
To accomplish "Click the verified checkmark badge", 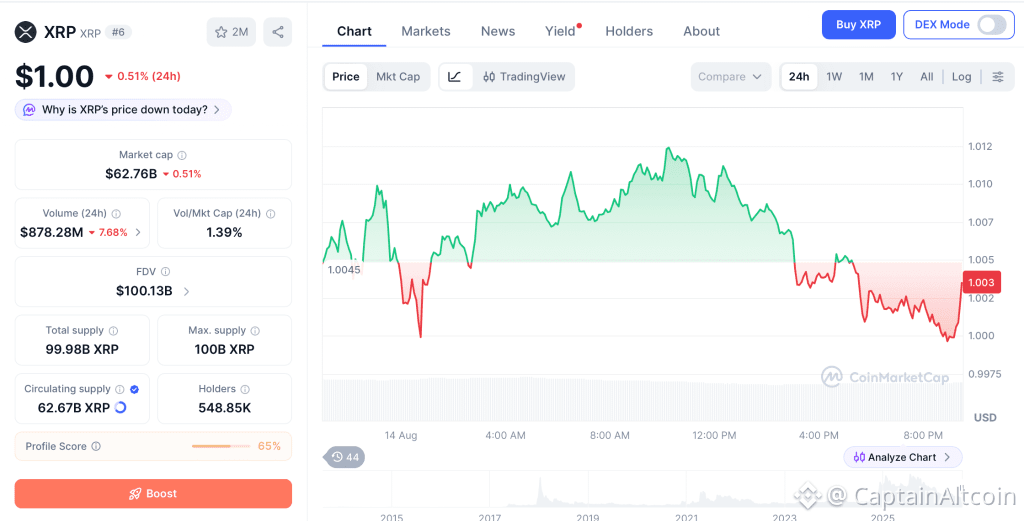I will tap(135, 389).
